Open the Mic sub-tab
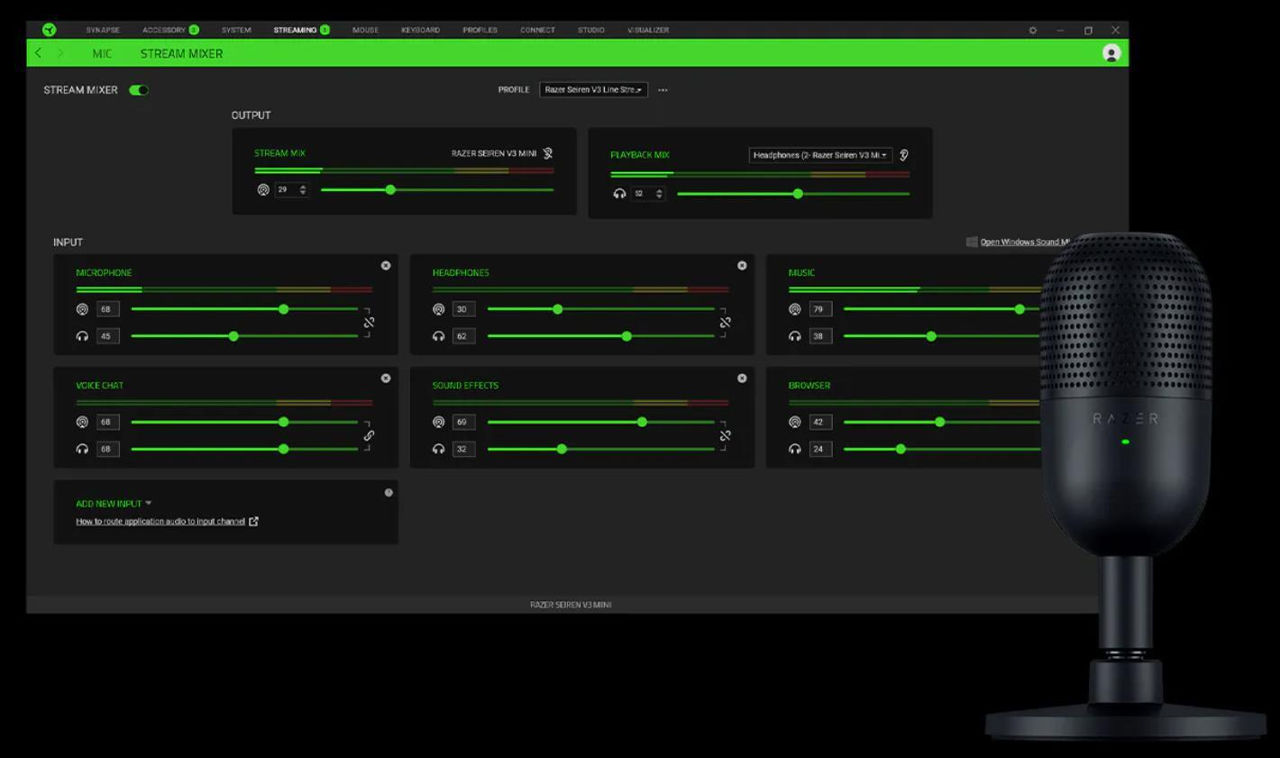1280x758 pixels. (102, 53)
